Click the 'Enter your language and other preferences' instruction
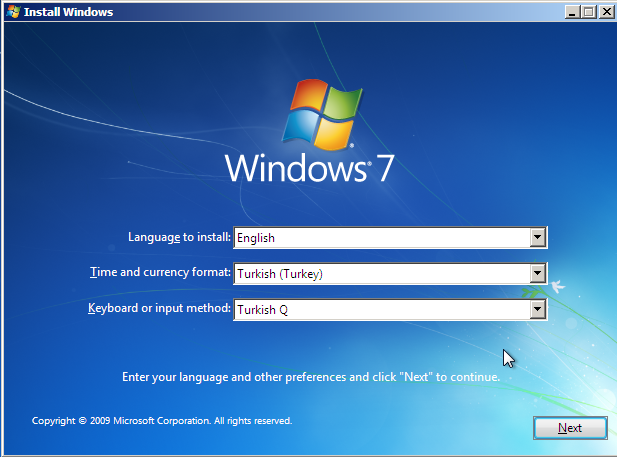 coord(311,377)
